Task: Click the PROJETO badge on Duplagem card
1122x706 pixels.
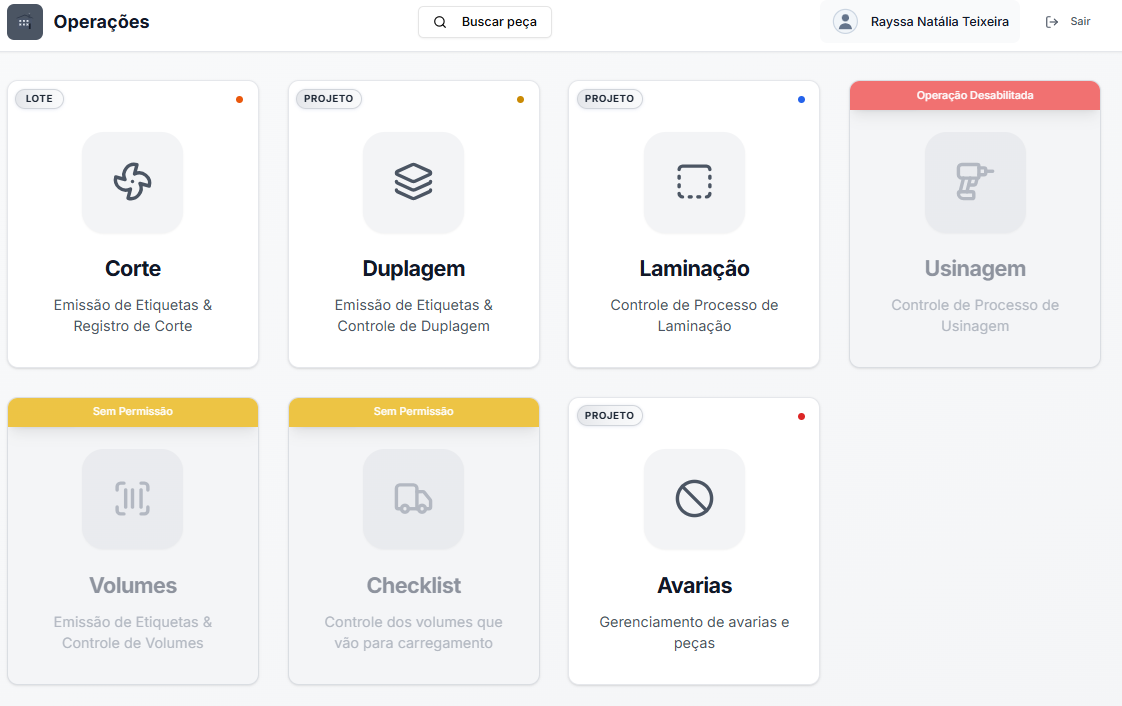Action: (329, 99)
